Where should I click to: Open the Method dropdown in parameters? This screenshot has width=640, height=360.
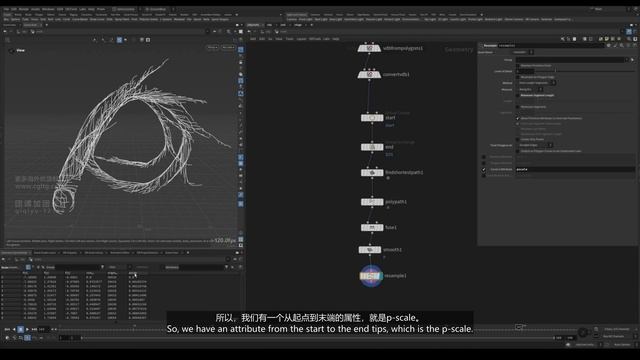pyautogui.click(x=537, y=83)
